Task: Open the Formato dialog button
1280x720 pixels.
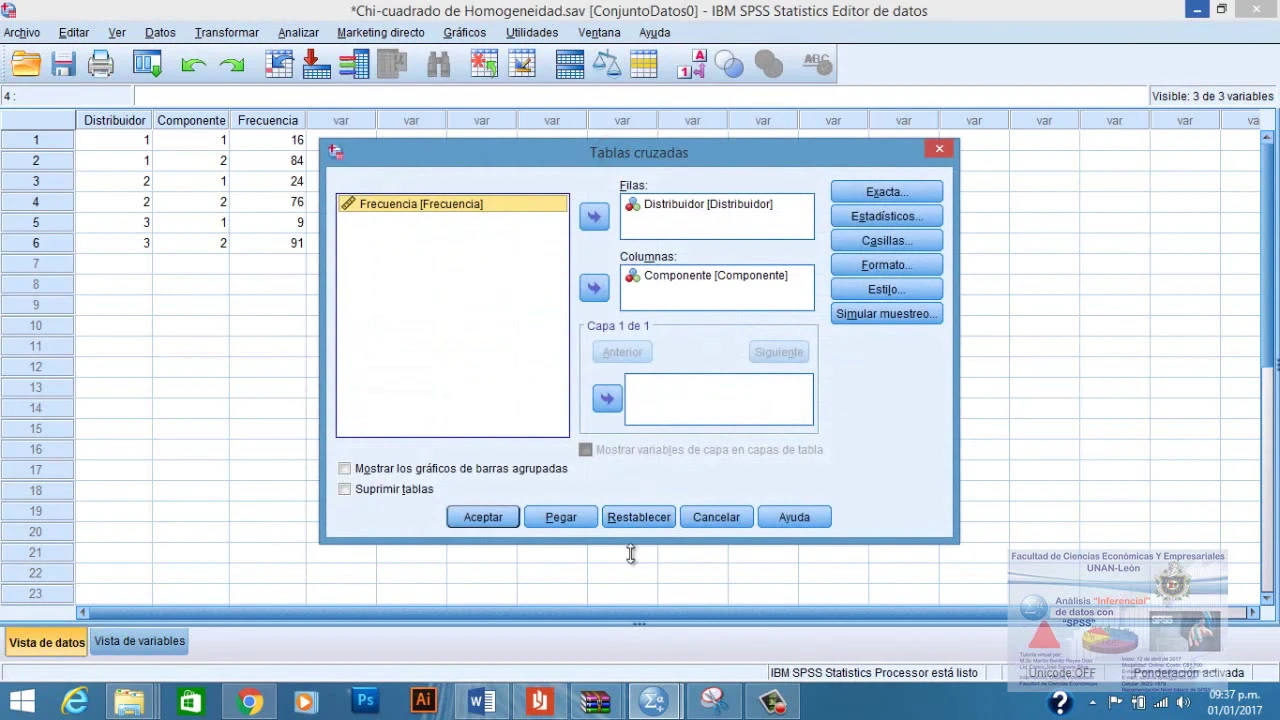Action: (x=887, y=265)
